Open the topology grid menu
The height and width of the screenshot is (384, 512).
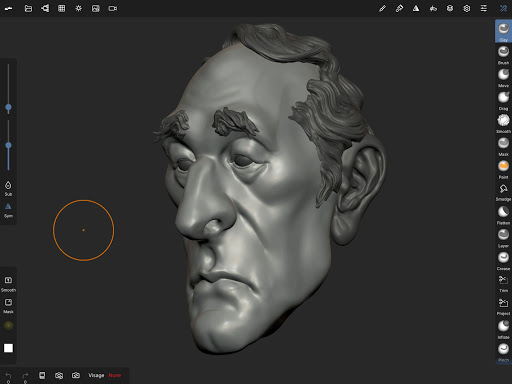[62, 8]
